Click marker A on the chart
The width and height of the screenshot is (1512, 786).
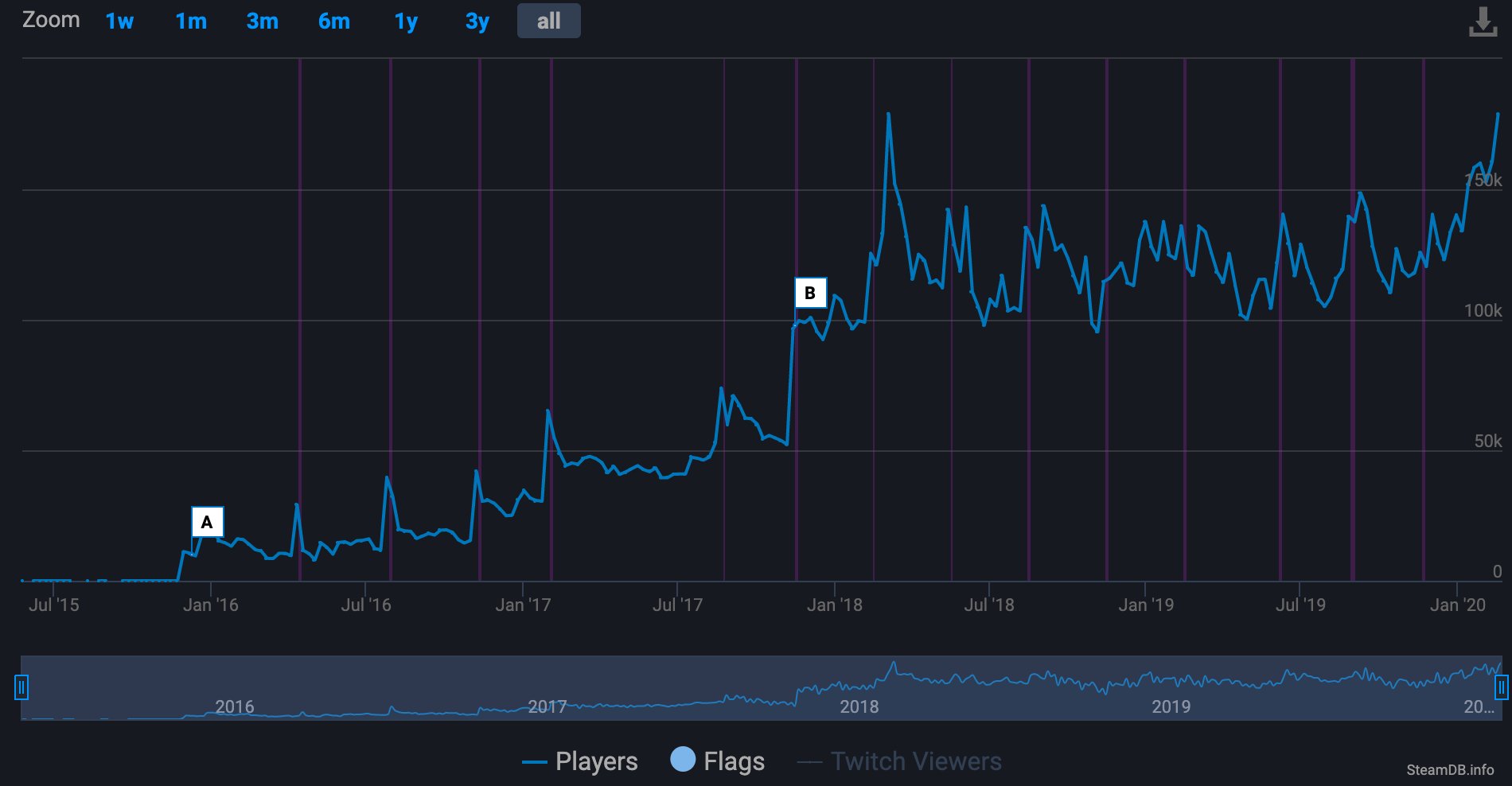tap(208, 521)
